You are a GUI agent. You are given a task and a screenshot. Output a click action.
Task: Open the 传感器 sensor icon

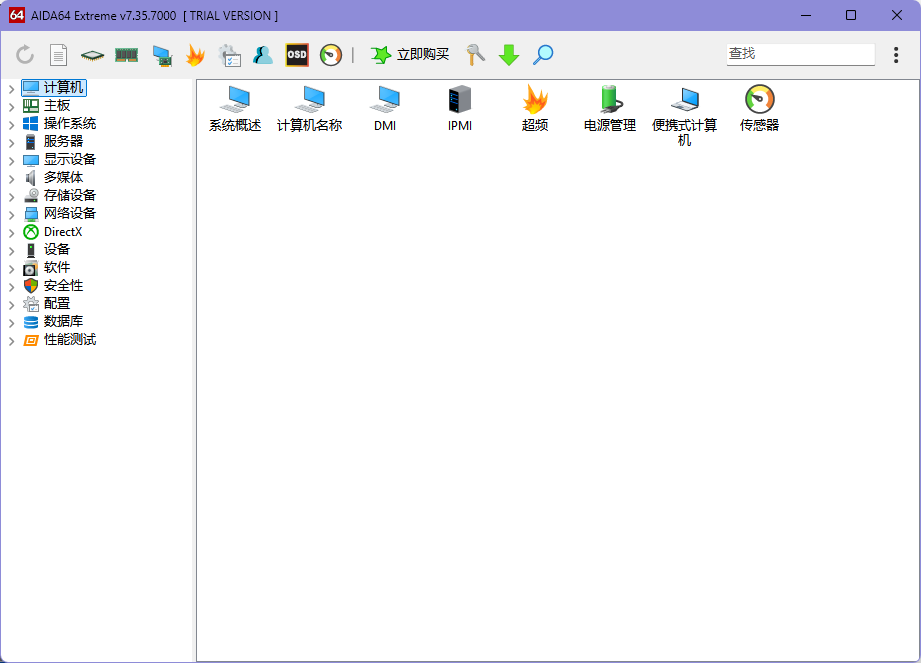coord(759,108)
